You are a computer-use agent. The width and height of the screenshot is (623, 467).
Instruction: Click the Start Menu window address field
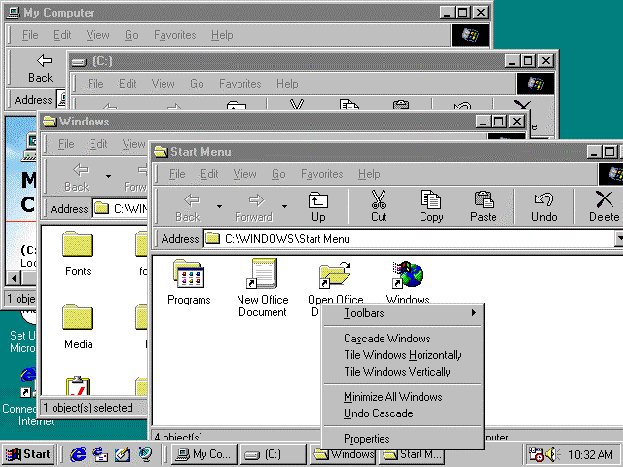coord(410,239)
